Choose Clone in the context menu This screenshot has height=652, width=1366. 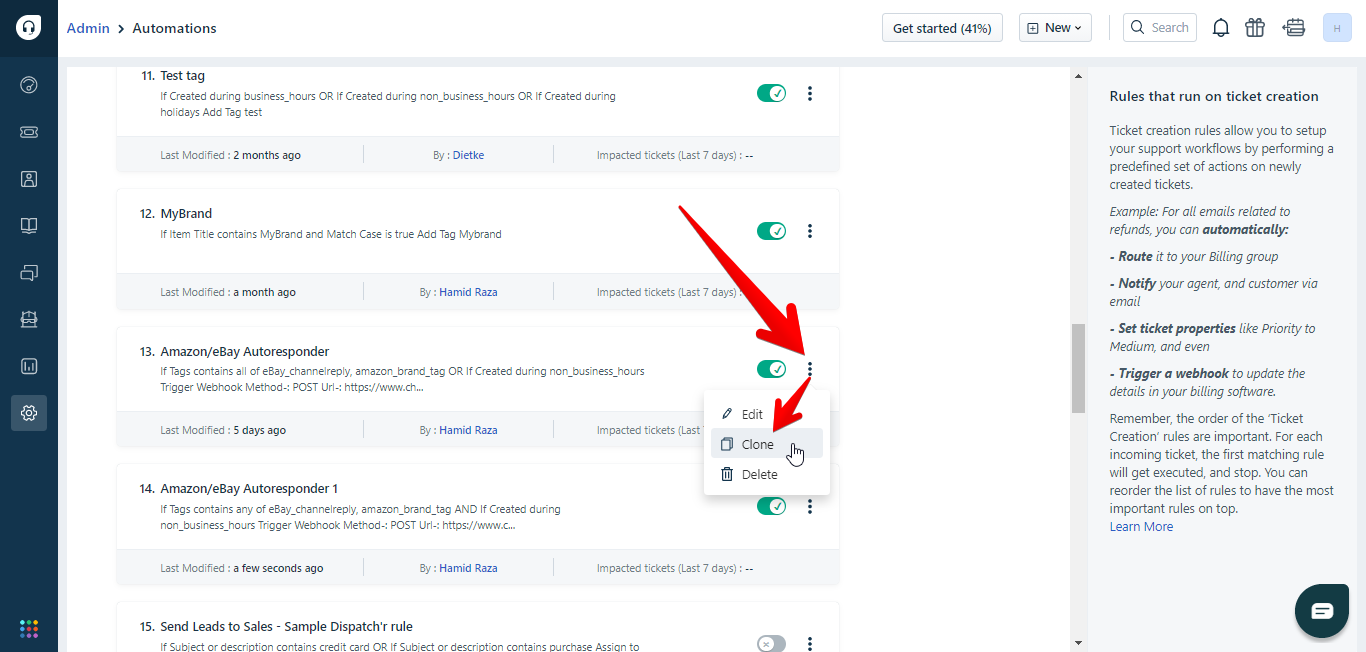767,444
